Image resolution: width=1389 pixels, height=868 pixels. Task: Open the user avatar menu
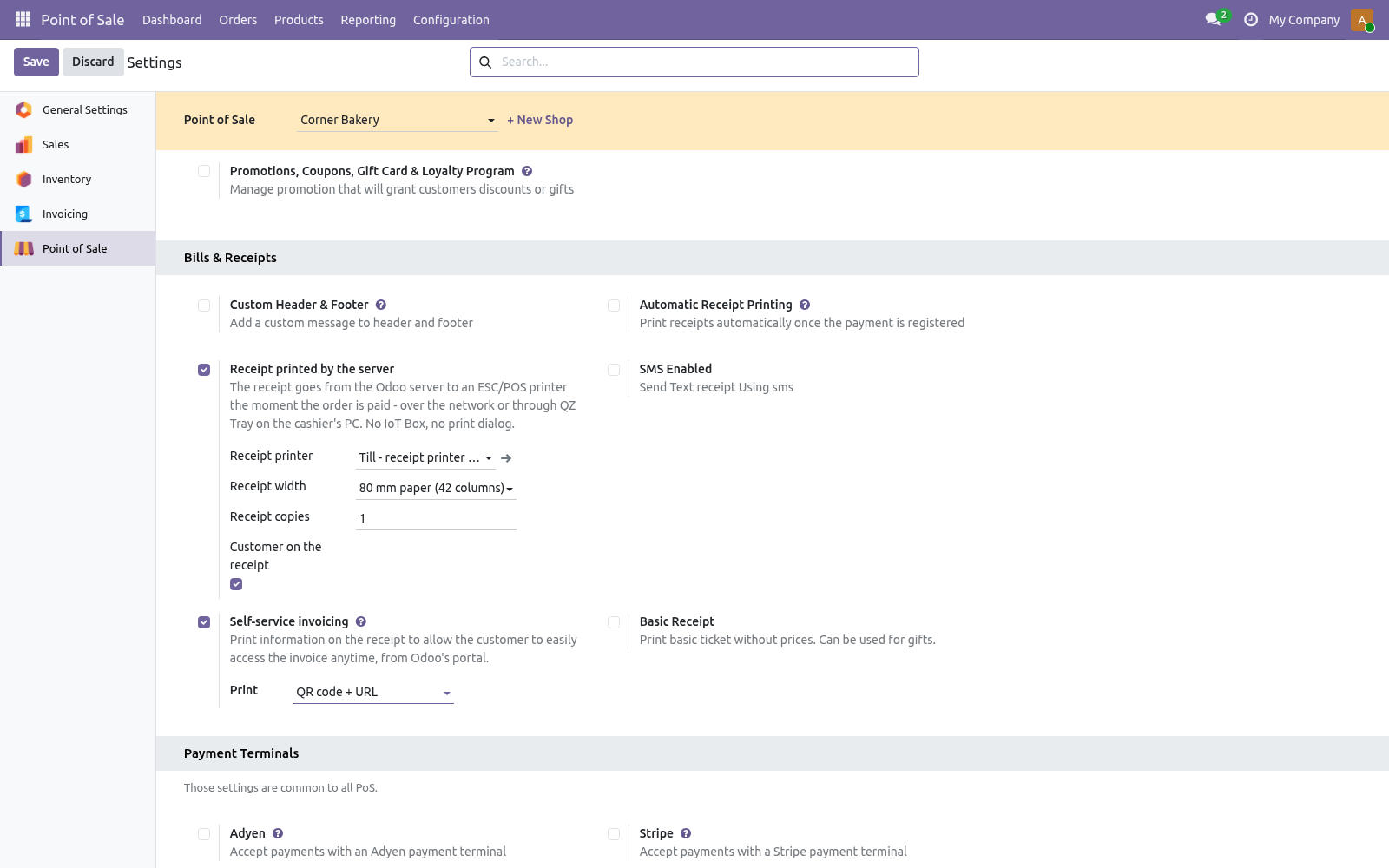(x=1362, y=20)
